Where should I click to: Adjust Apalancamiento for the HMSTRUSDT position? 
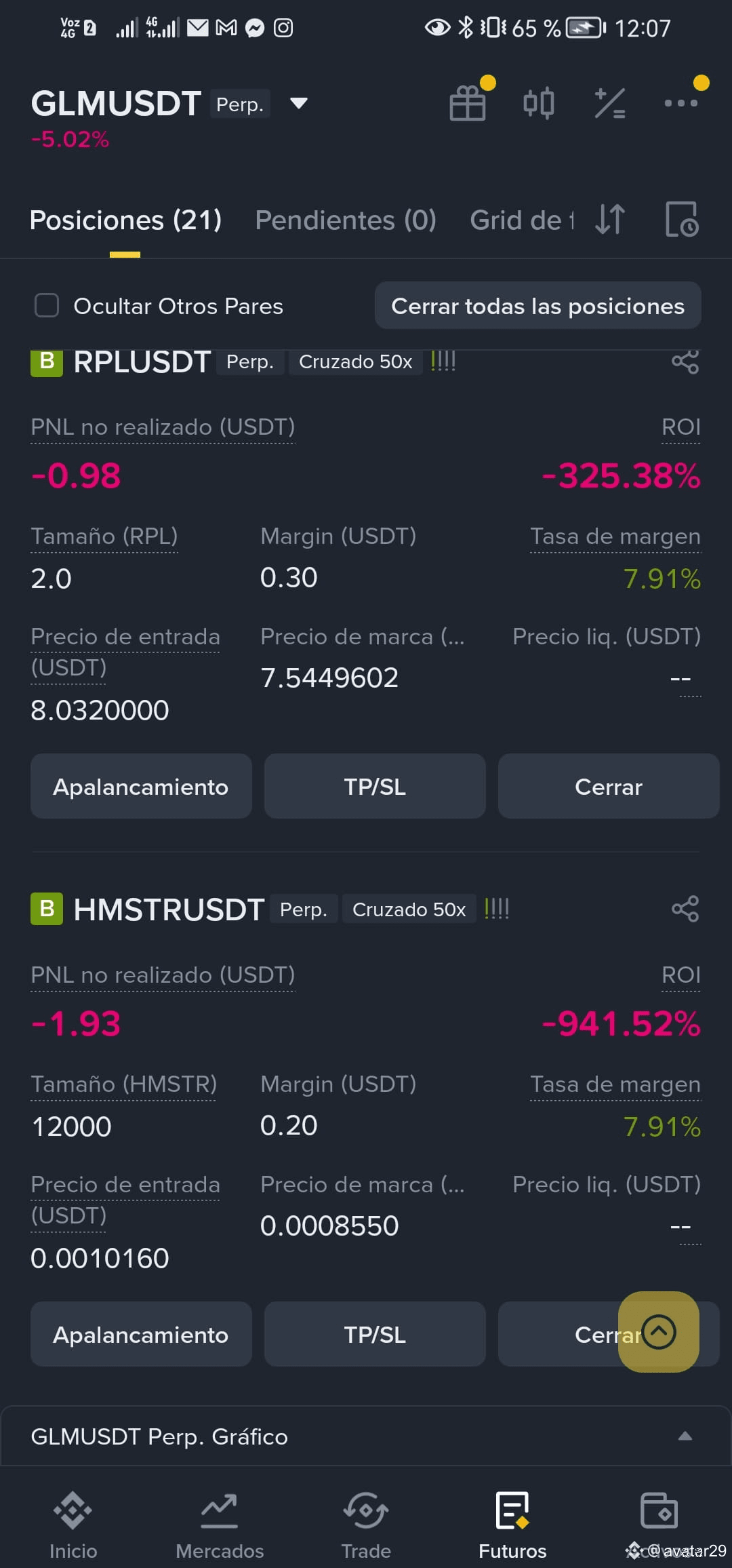141,1335
